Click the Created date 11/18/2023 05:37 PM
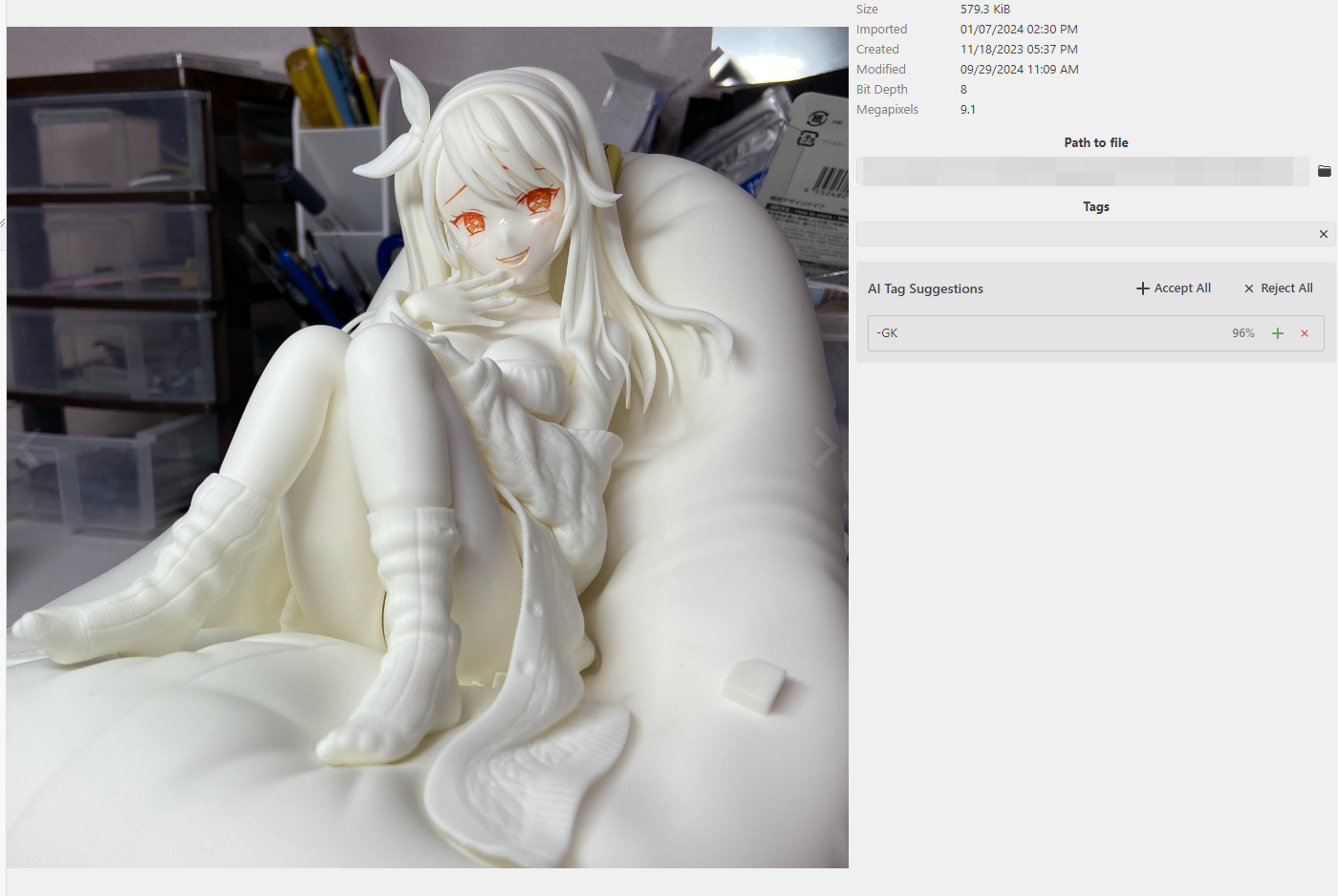This screenshot has width=1338, height=896. tap(1019, 50)
